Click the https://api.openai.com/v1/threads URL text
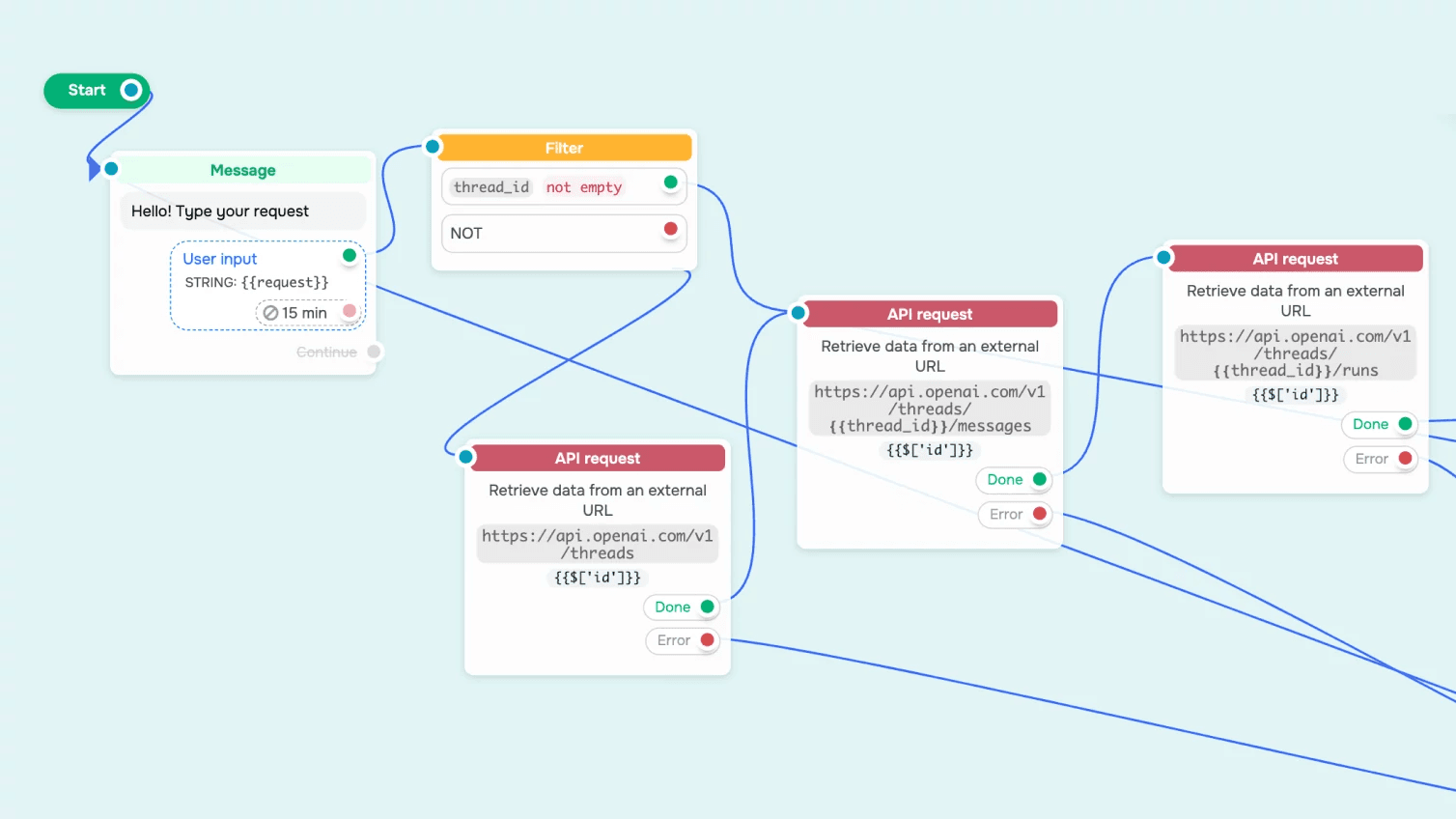Viewport: 1456px width, 819px height. coord(598,545)
